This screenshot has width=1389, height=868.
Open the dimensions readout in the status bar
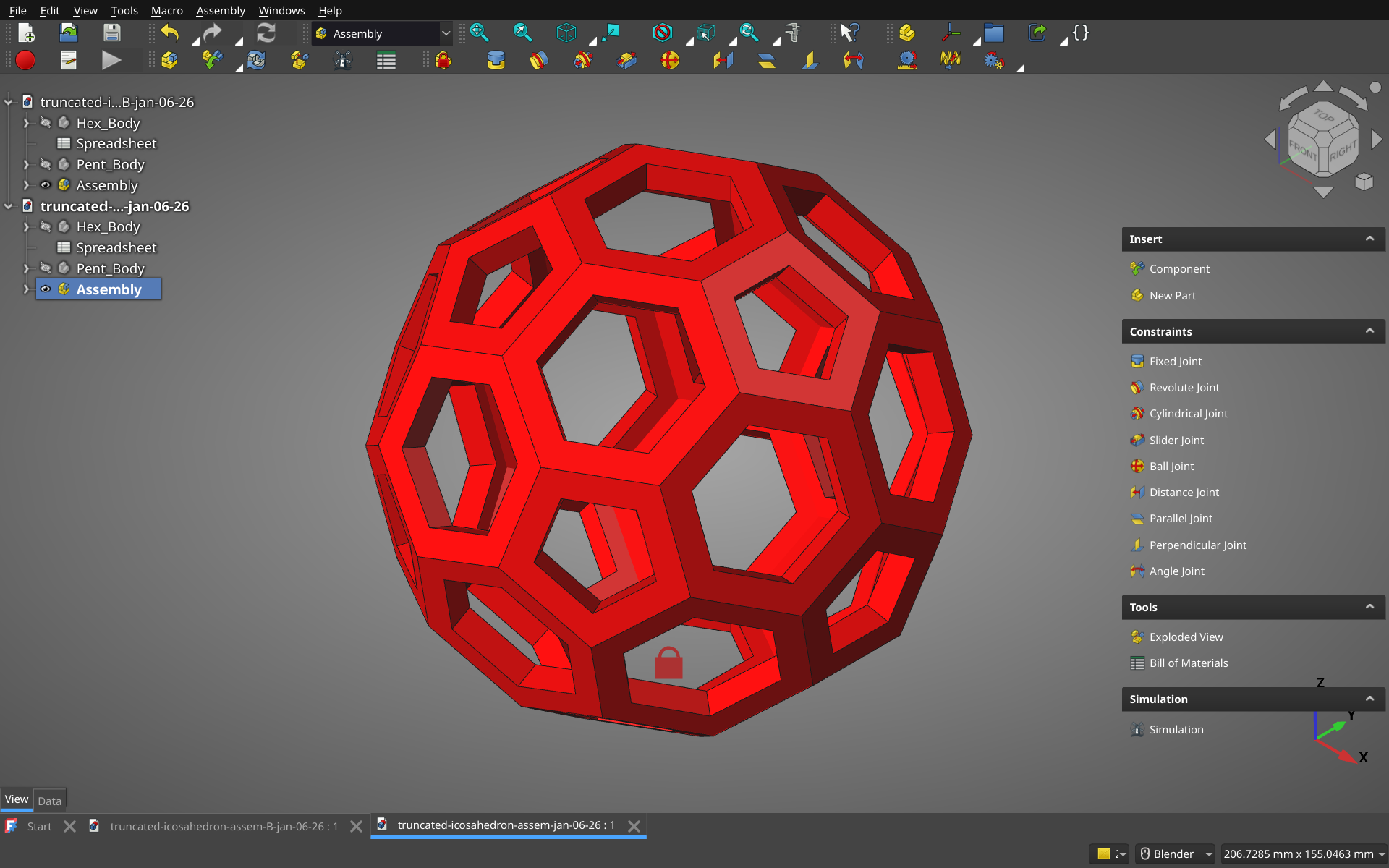(1304, 854)
